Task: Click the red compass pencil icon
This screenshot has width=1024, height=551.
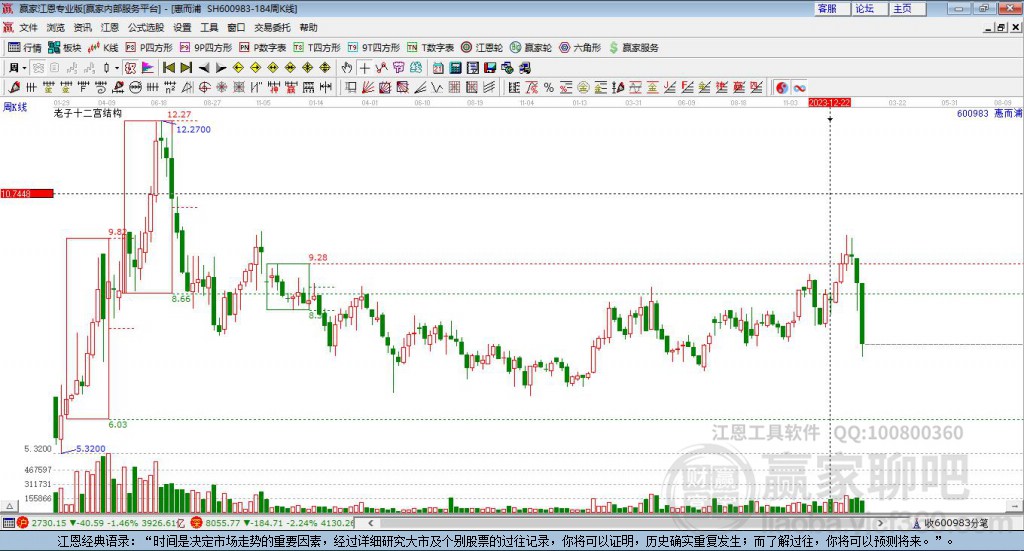Action: (x=14, y=87)
